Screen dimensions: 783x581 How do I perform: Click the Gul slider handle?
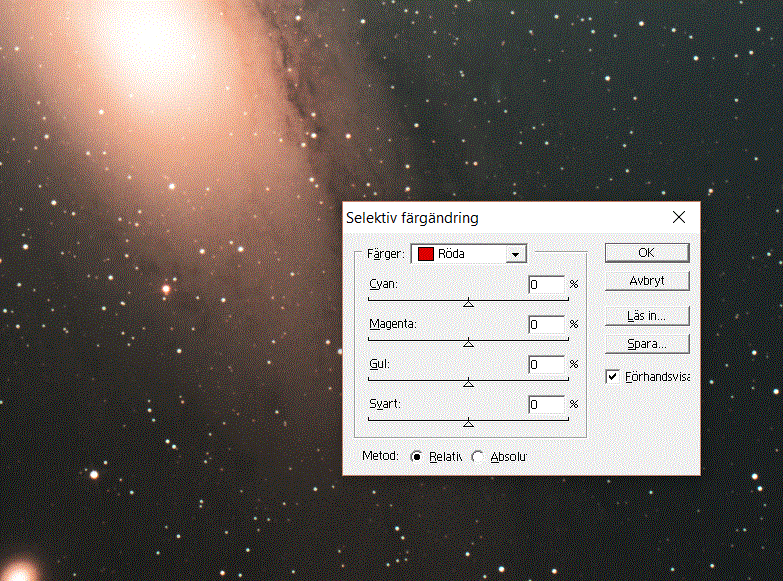click(468, 383)
